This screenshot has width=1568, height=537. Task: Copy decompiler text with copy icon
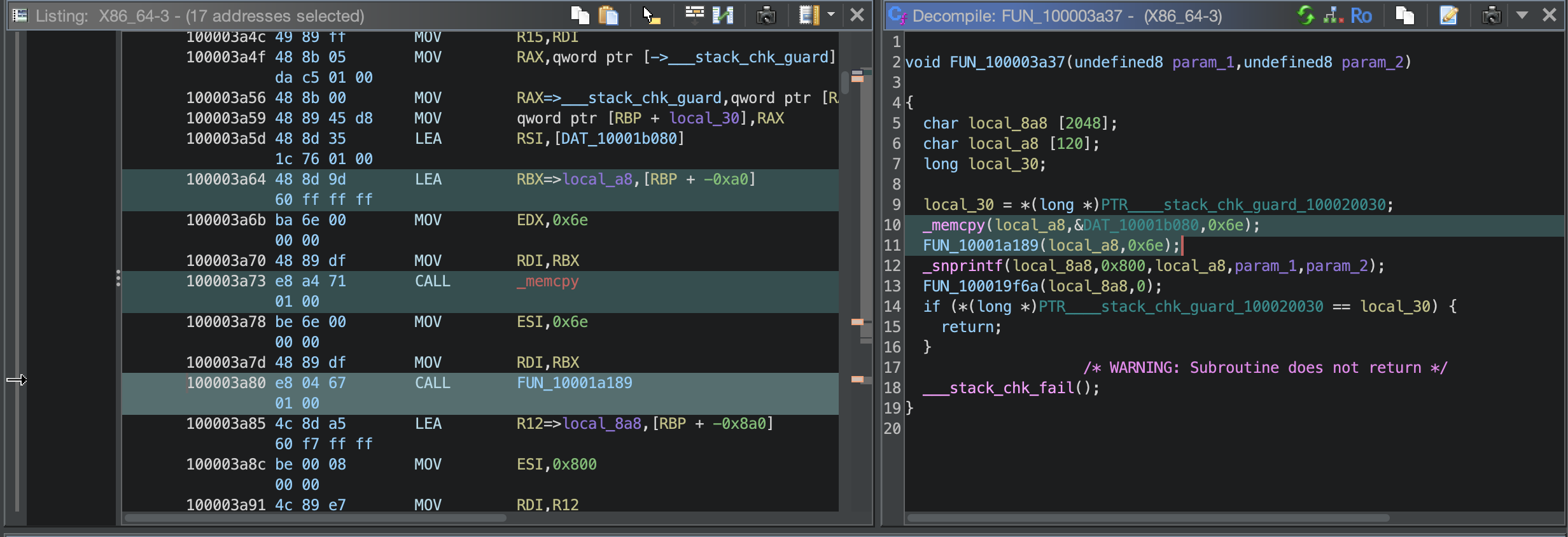[1404, 15]
